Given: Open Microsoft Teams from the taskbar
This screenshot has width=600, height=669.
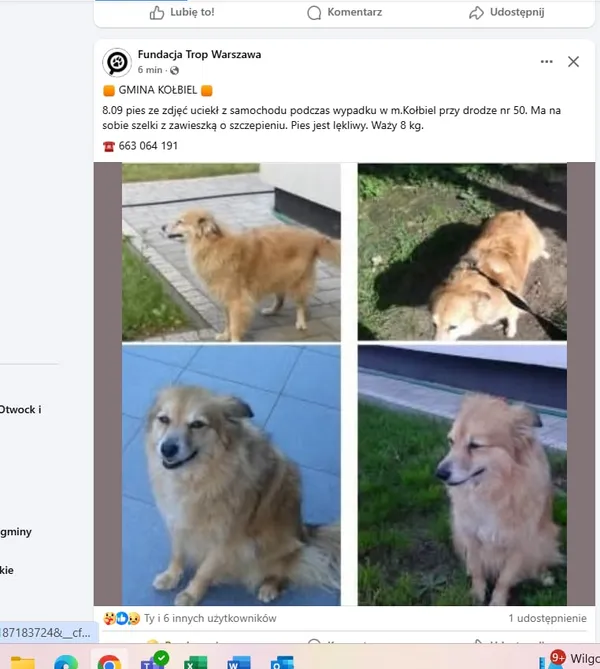Looking at the screenshot, I should click(x=154, y=661).
